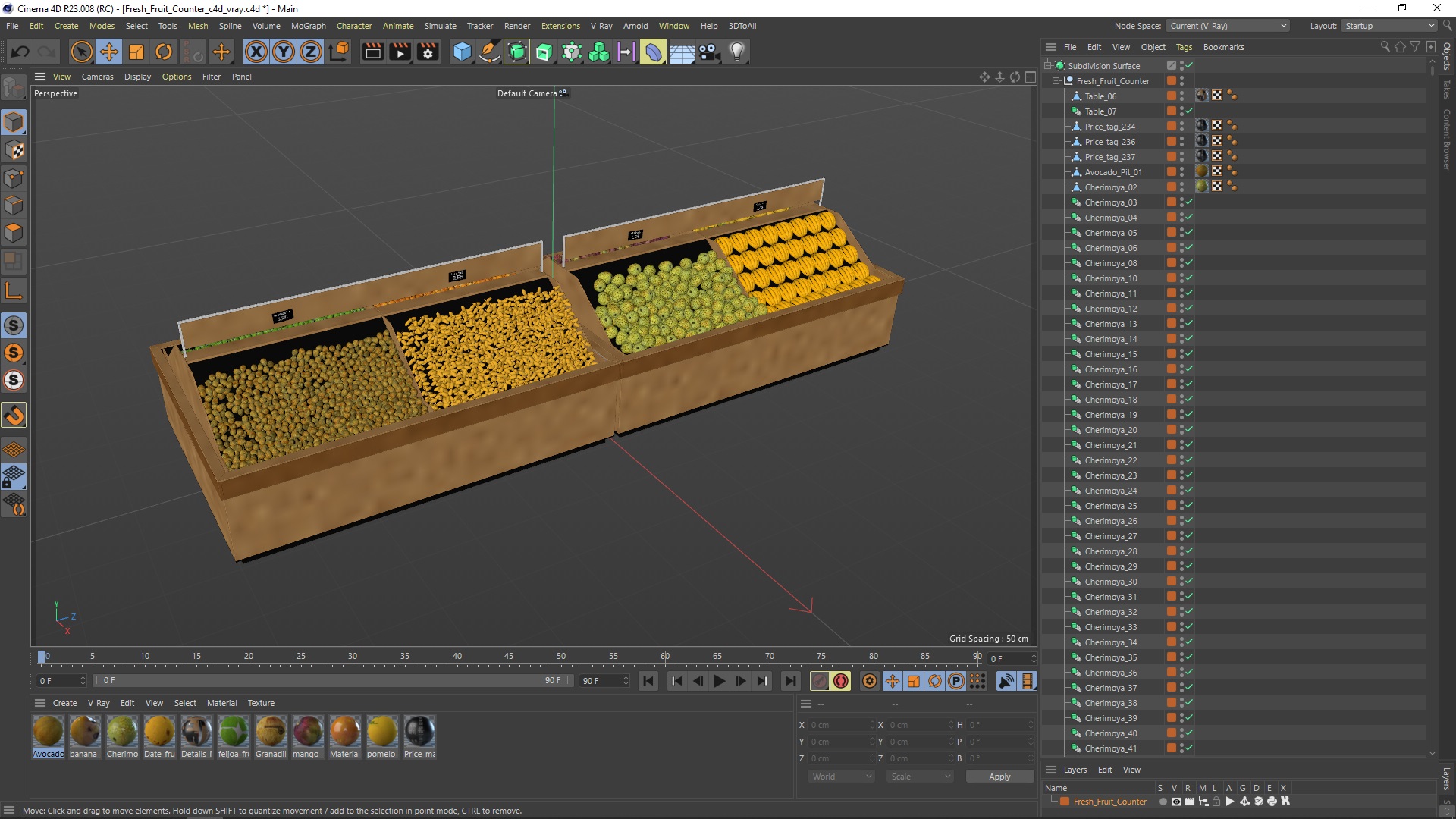Open viewport Display menu
Viewport: 1456px width, 819px height.
pyautogui.click(x=137, y=77)
